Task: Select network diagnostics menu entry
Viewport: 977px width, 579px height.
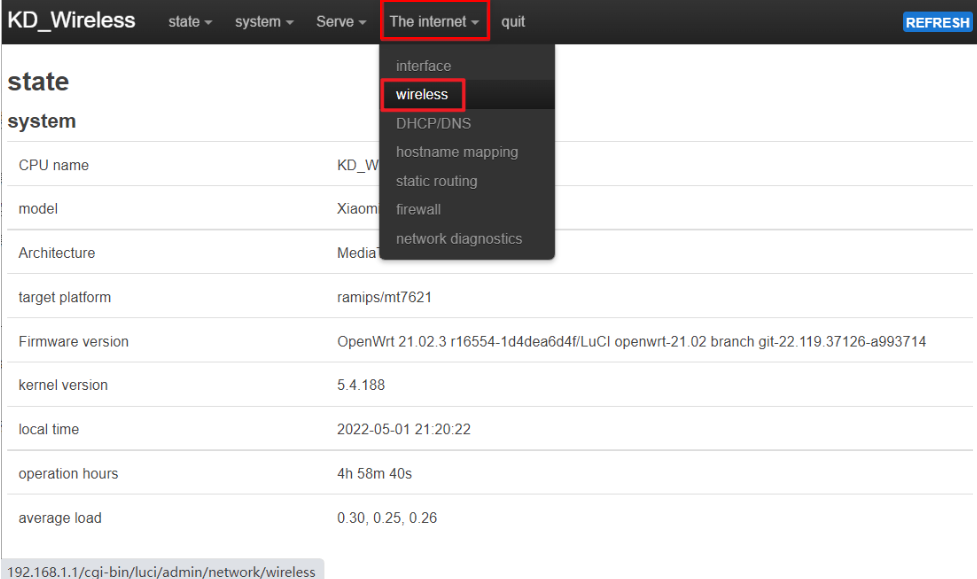Action: coord(458,239)
